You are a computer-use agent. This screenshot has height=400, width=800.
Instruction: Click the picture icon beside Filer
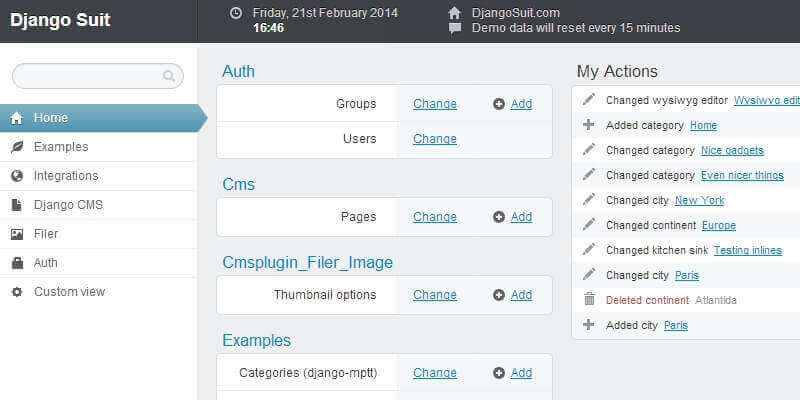click(x=16, y=234)
